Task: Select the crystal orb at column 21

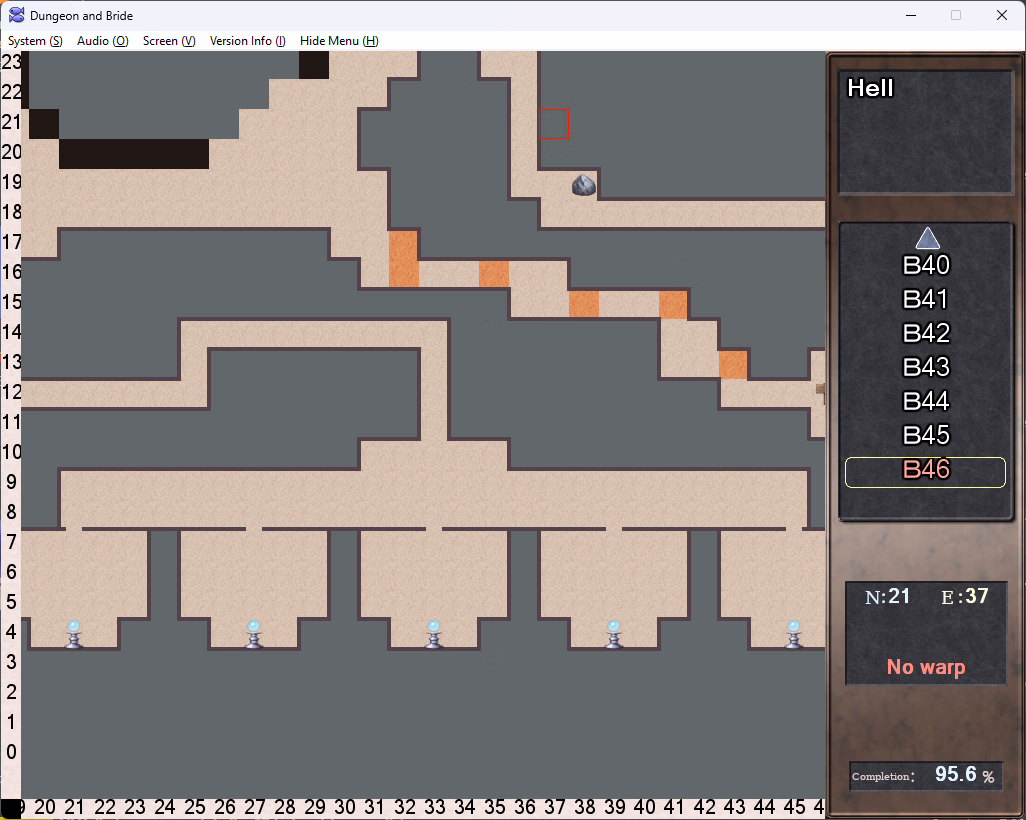Action: [x=74, y=634]
